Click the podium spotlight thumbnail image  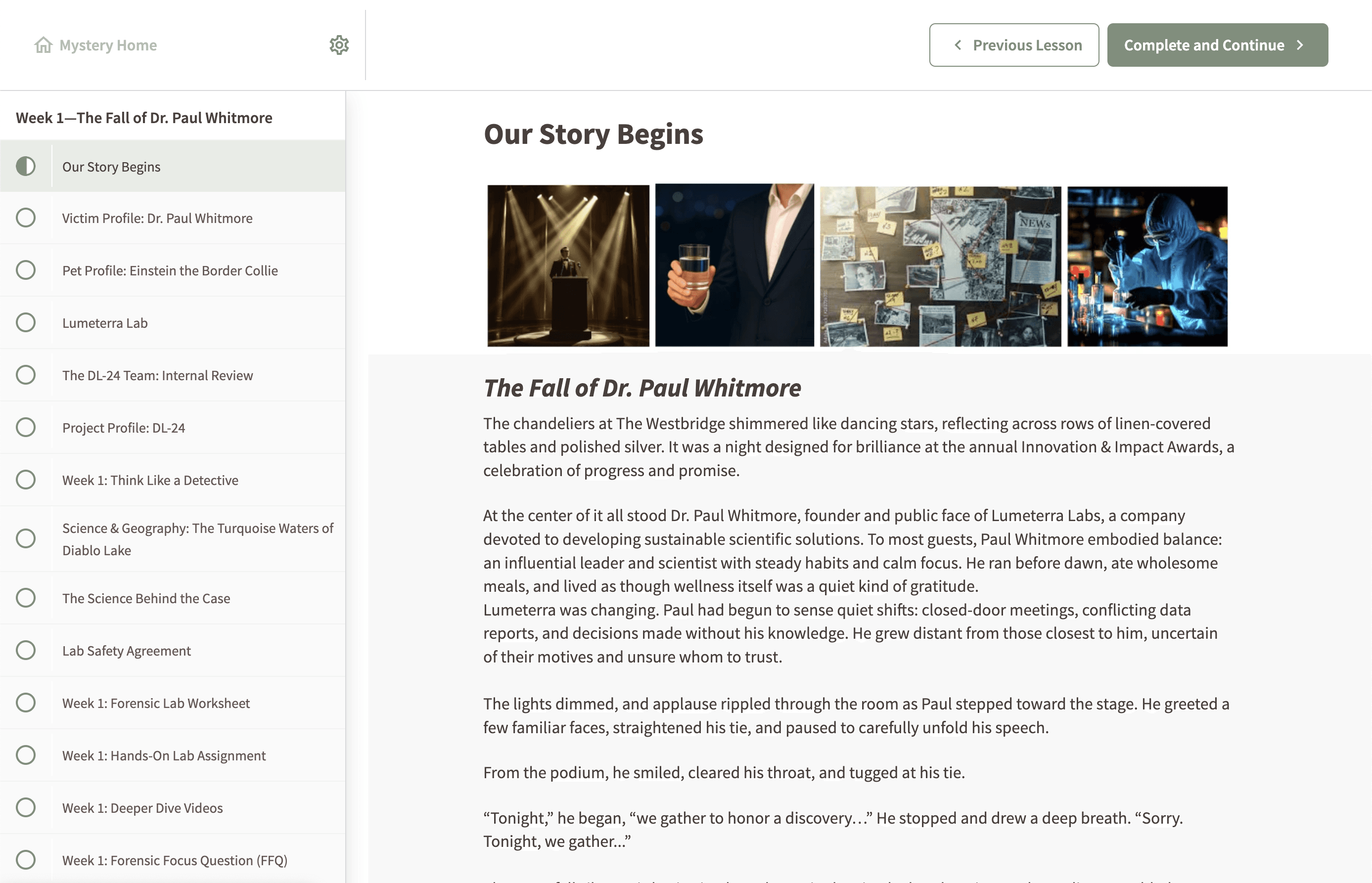coord(568,265)
